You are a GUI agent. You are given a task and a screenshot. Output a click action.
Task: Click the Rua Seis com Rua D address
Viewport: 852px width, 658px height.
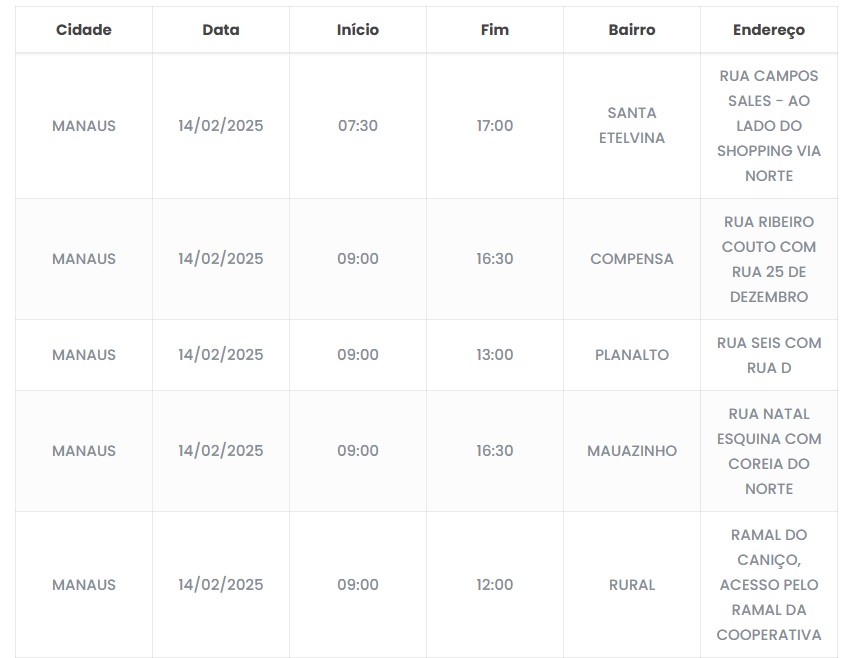[769, 355]
